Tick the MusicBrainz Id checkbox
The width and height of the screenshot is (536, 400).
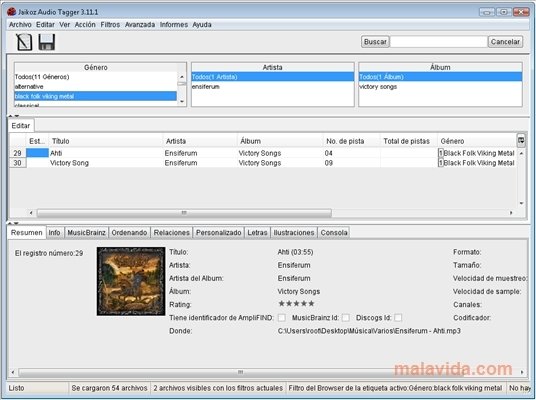coord(346,318)
